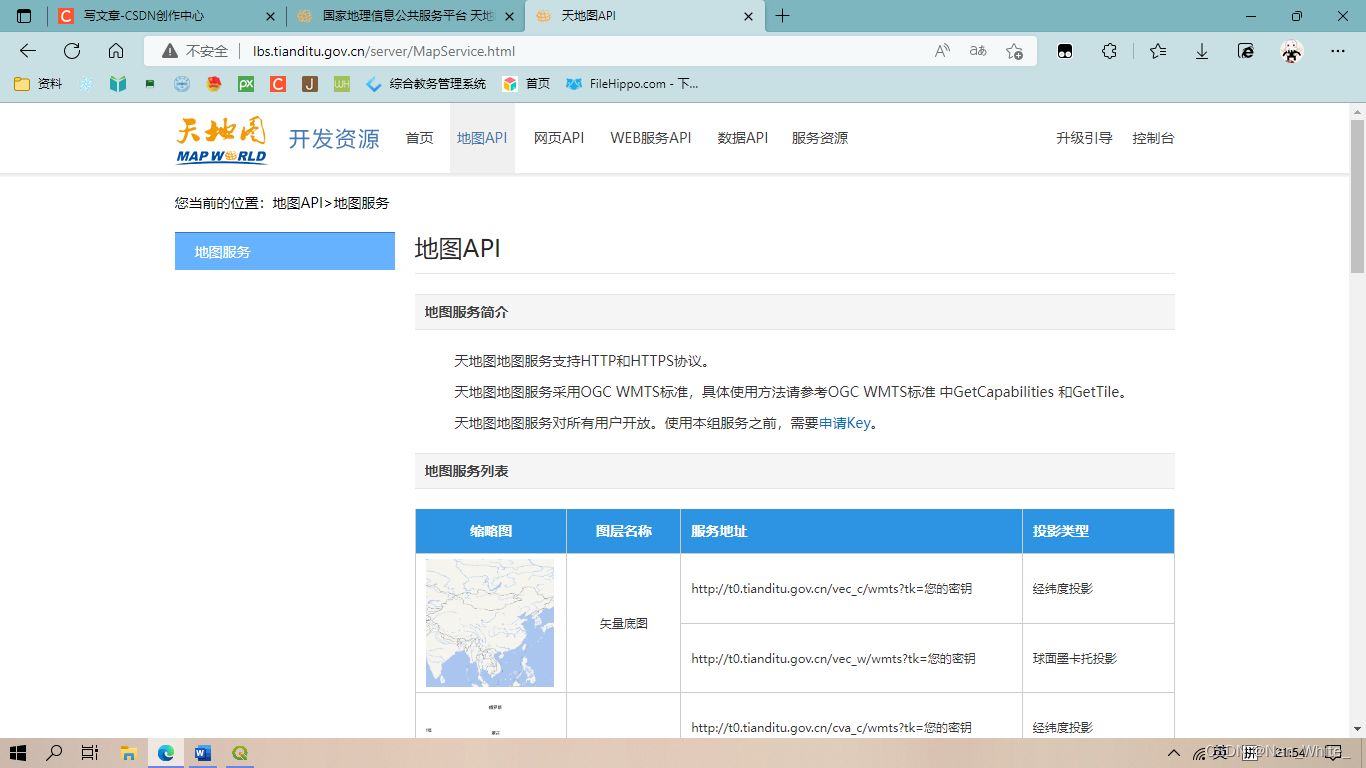Image resolution: width=1366 pixels, height=768 pixels.
Task: Open the orange C bookmark icon
Action: tap(278, 84)
